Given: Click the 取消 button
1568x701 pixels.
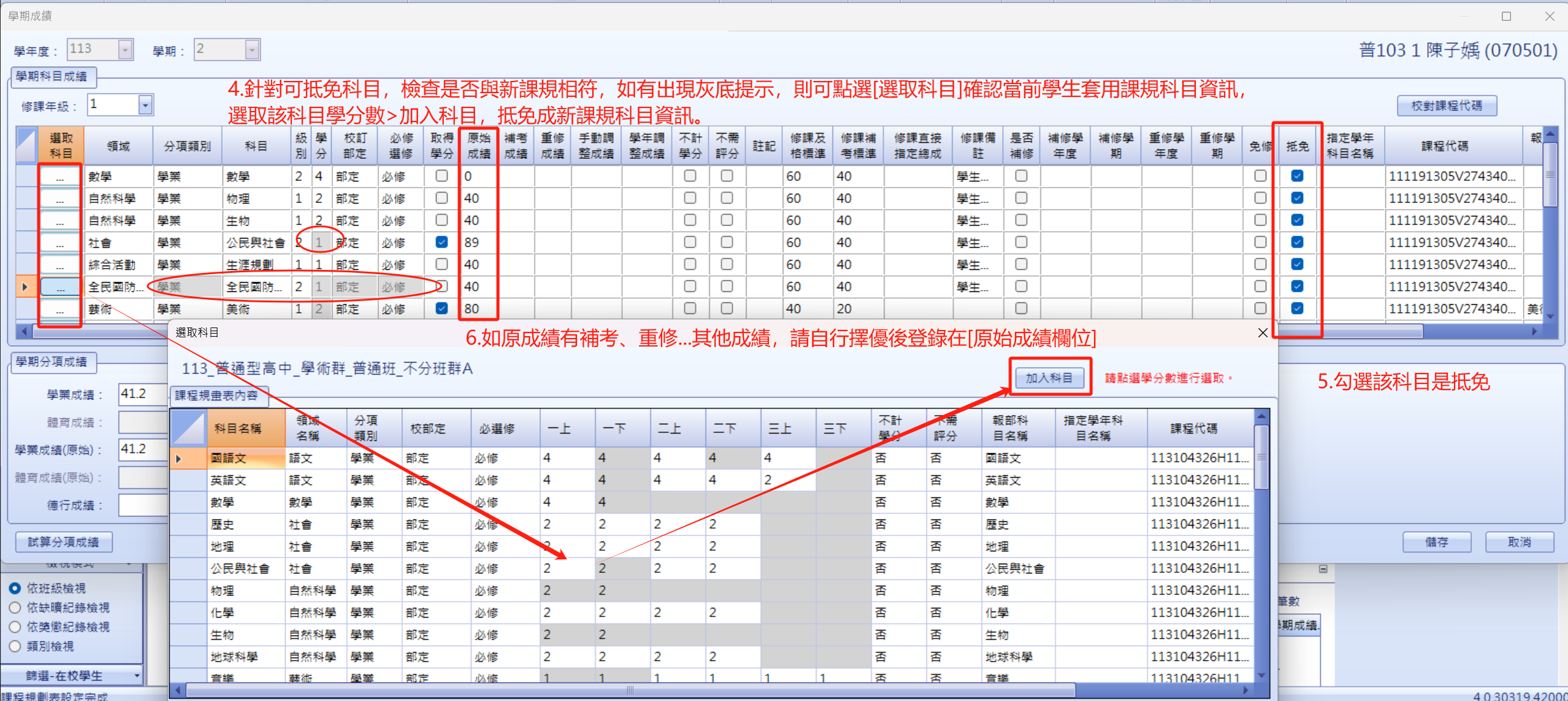Looking at the screenshot, I should pos(1520,542).
